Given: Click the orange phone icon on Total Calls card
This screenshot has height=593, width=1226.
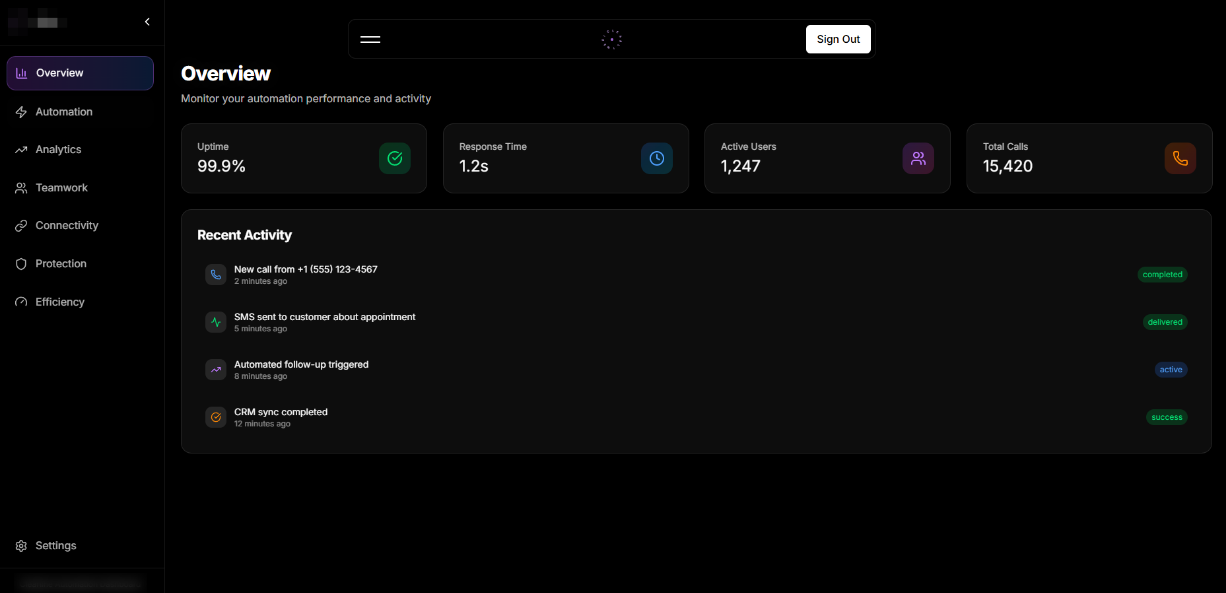Looking at the screenshot, I should [x=1180, y=158].
